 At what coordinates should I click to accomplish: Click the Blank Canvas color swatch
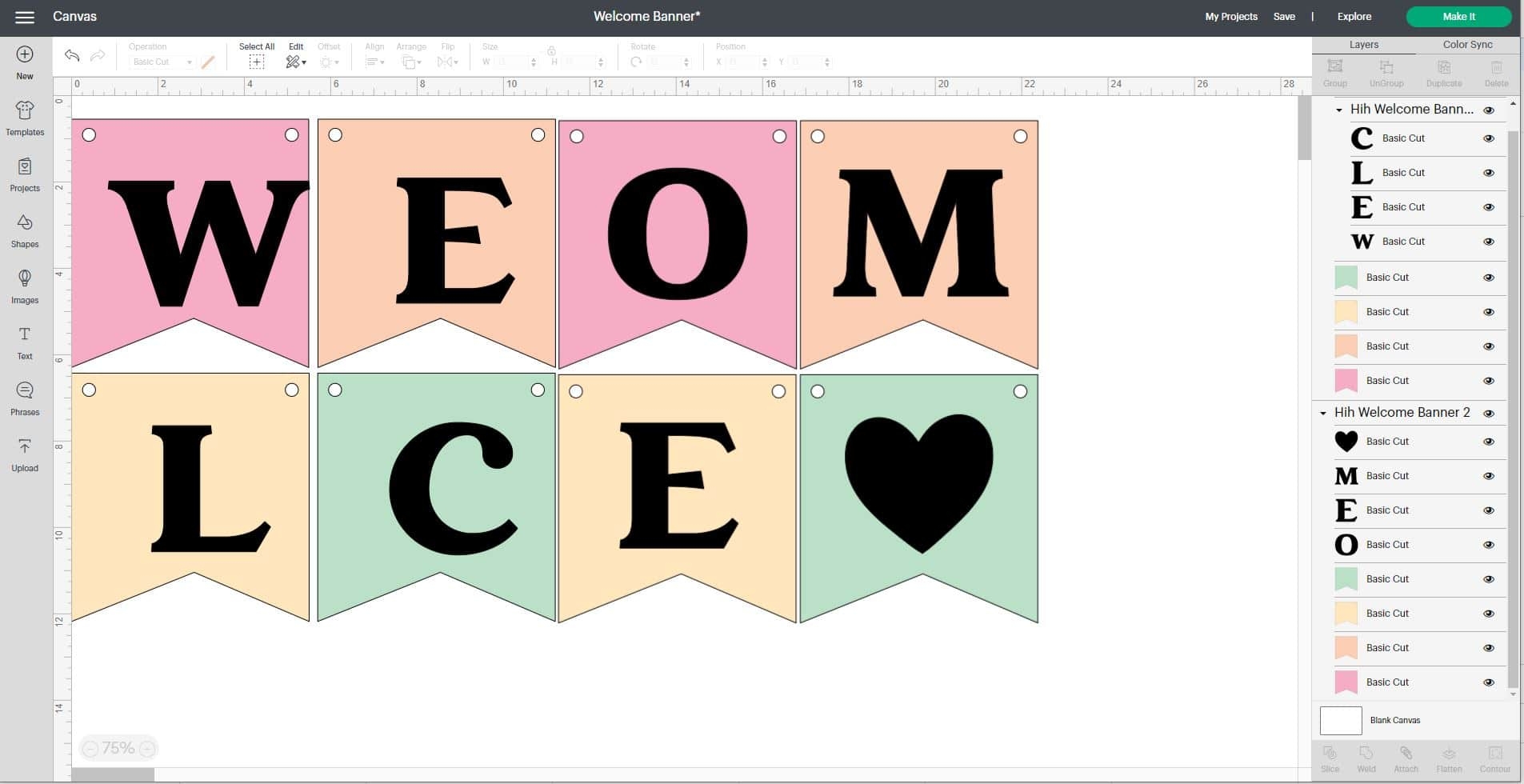pyautogui.click(x=1341, y=720)
